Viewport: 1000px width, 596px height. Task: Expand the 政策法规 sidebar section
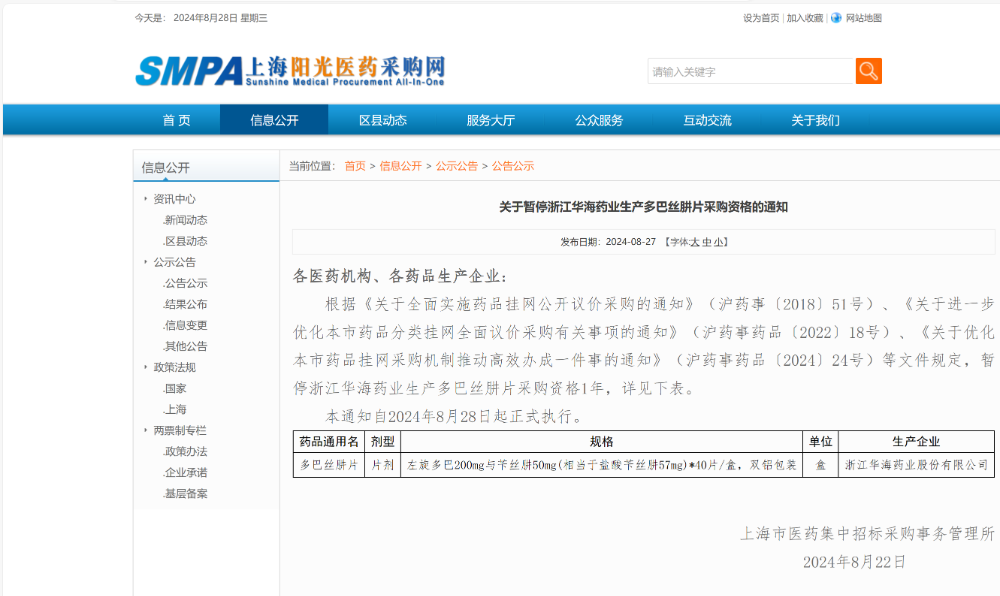174,367
